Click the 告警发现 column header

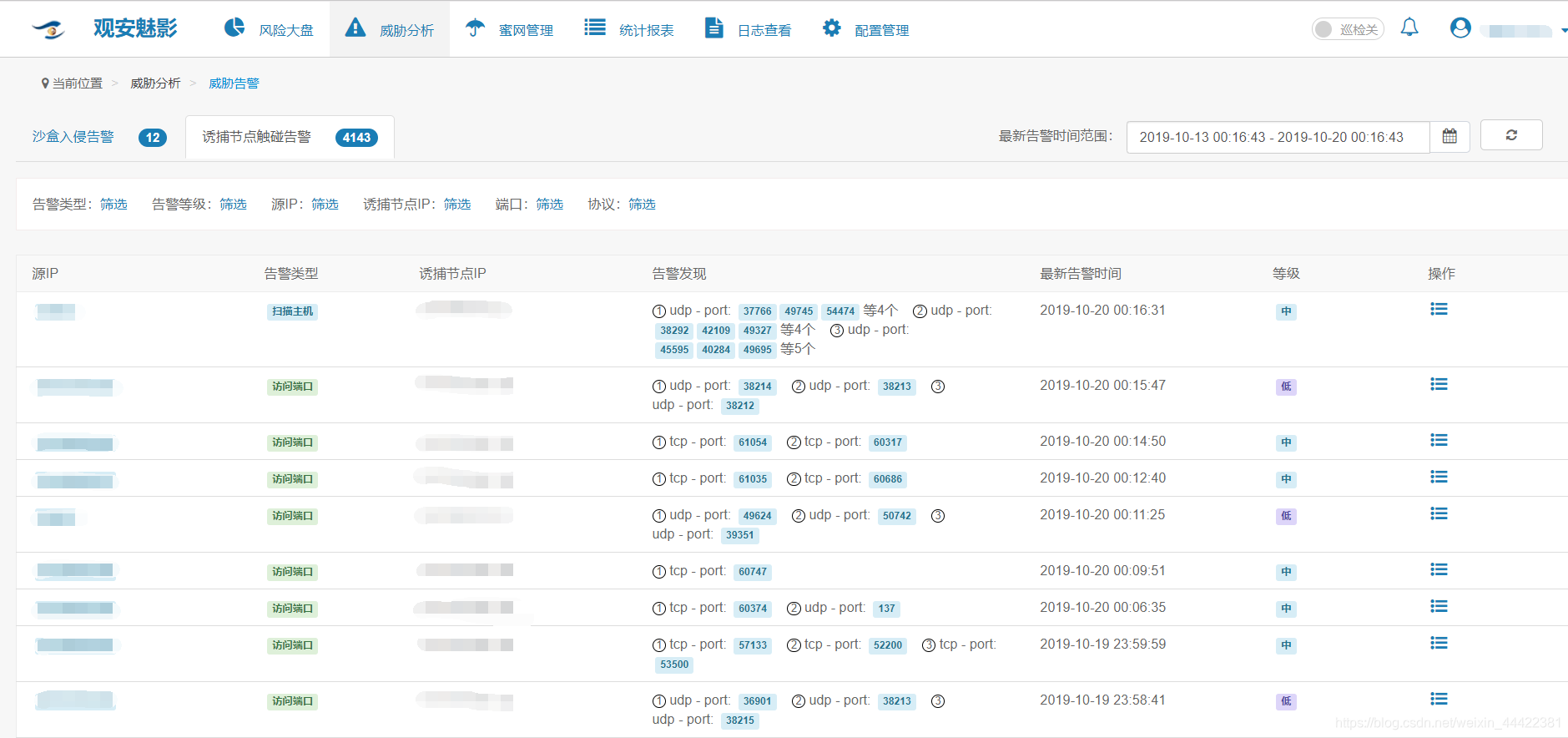(679, 274)
